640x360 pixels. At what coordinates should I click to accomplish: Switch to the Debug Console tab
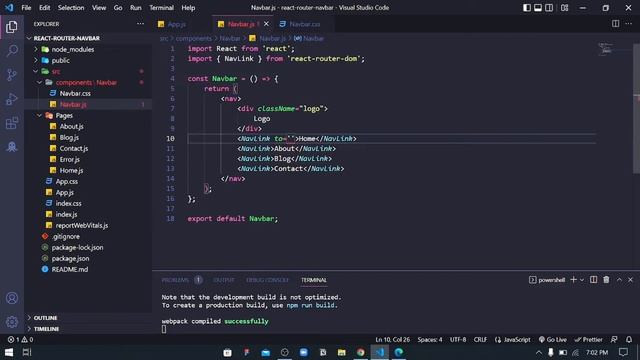click(x=267, y=280)
